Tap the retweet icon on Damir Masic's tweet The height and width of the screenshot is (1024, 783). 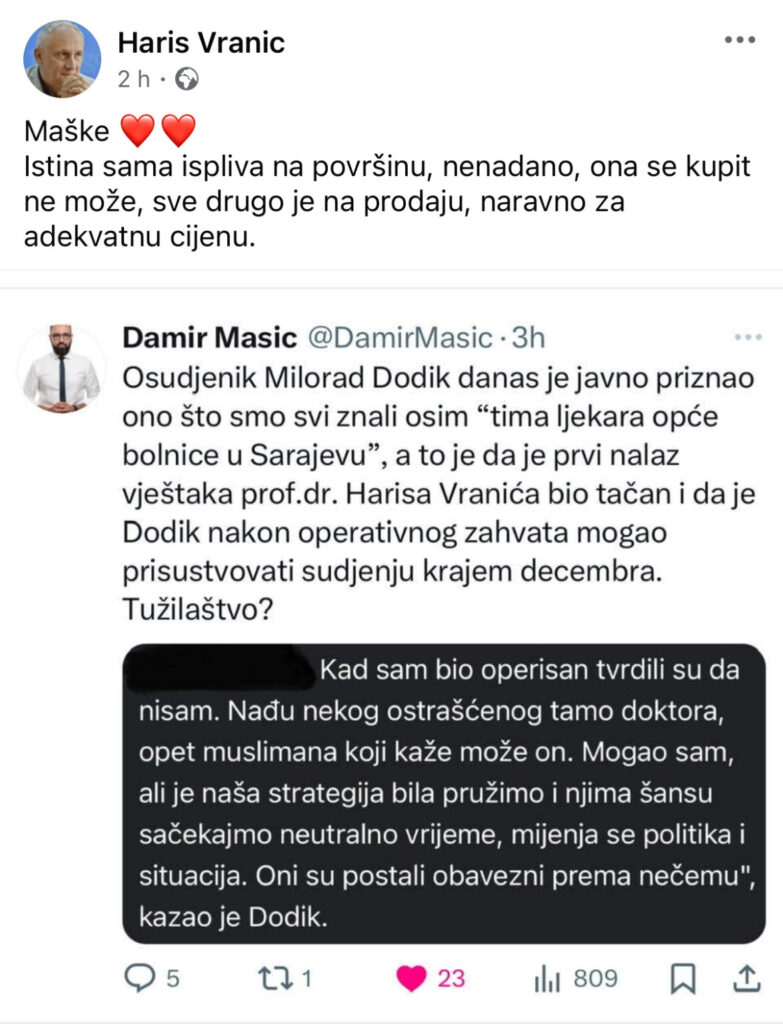[x=276, y=978]
